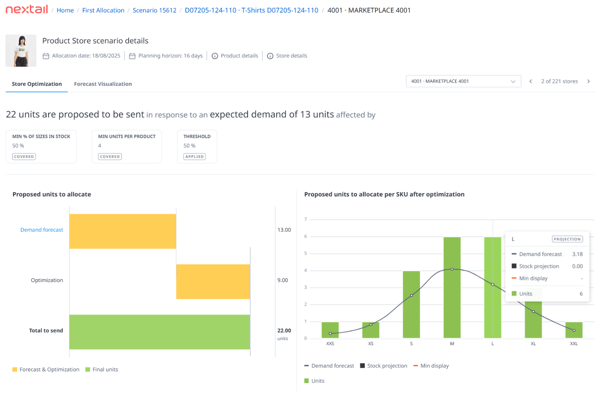The width and height of the screenshot is (602, 396).
Task: Switch to the Forecast Visualization tab
Action: click(x=103, y=84)
